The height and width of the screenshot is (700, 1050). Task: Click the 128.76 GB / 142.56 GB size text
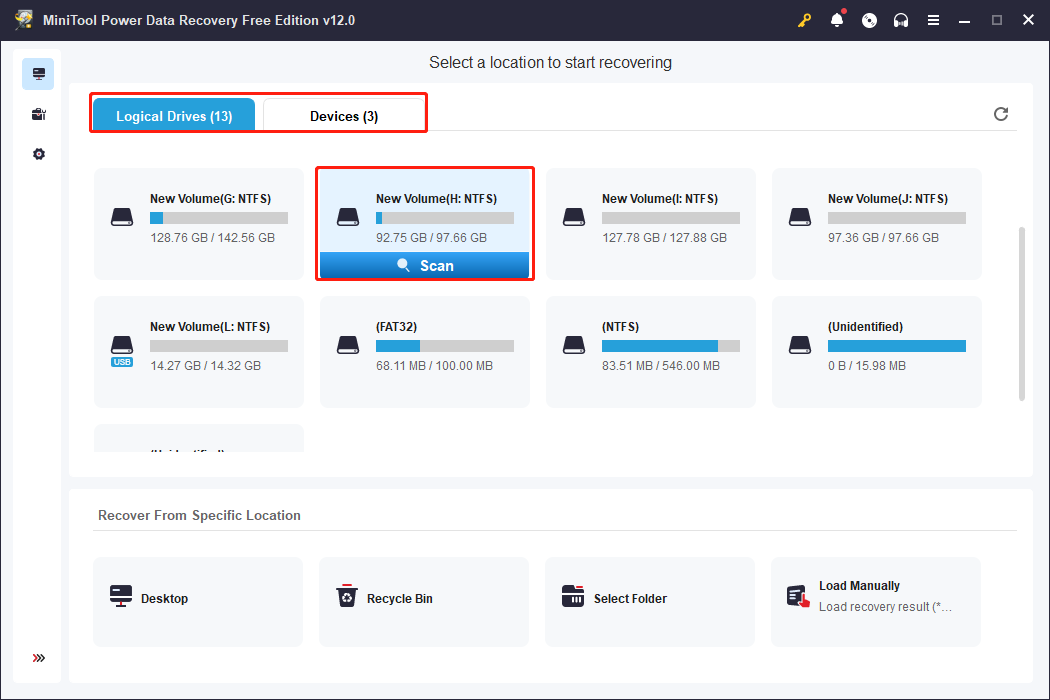pyautogui.click(x=212, y=238)
